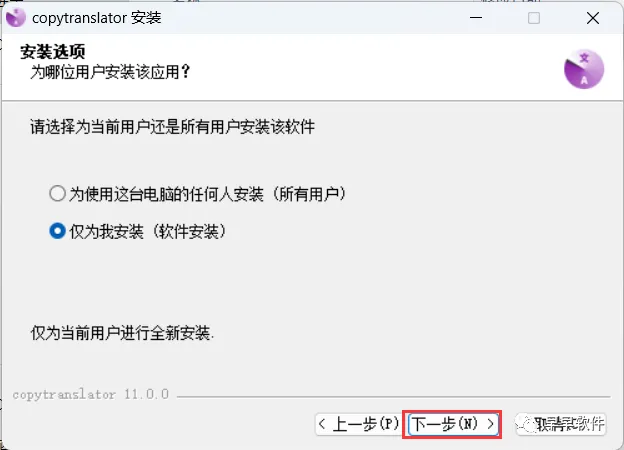Minimize the copytranslator installer window
The height and width of the screenshot is (450, 624).
coord(476,18)
